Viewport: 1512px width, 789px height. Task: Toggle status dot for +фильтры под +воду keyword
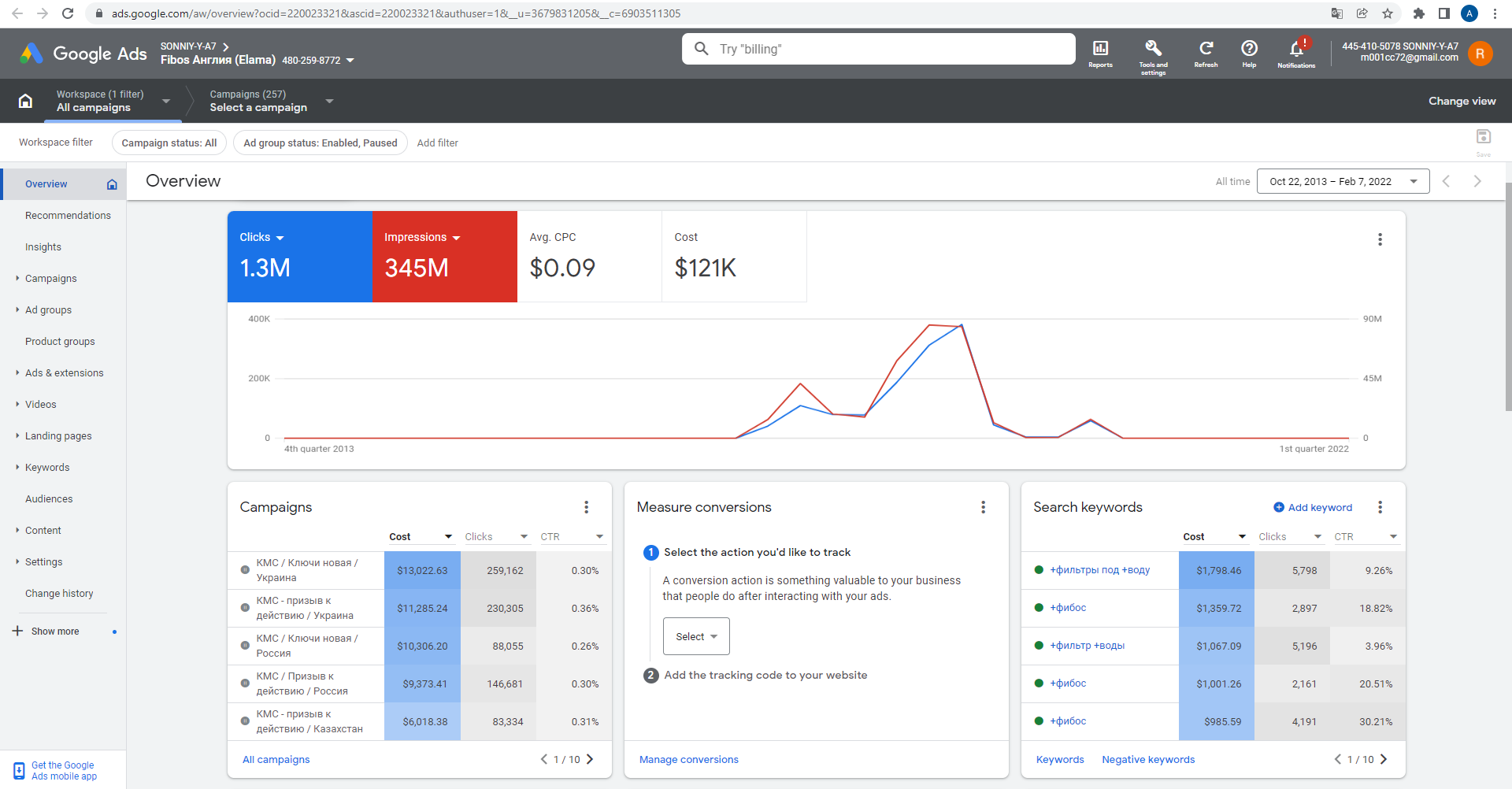[1039, 570]
